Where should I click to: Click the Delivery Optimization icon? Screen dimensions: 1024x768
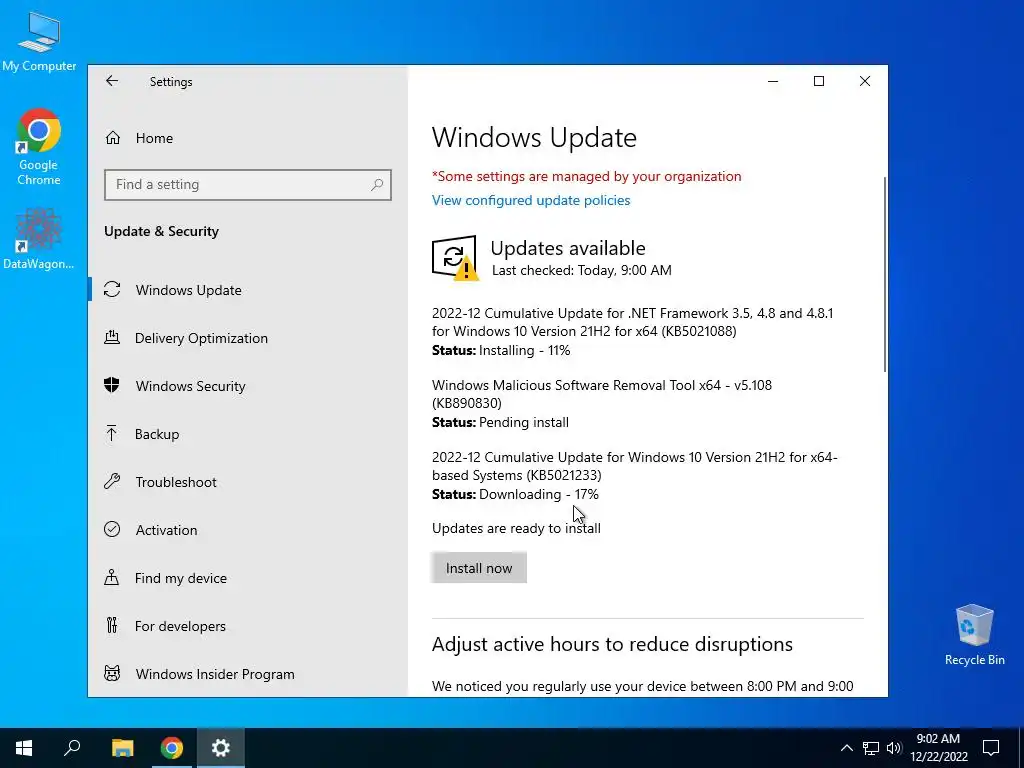112,337
